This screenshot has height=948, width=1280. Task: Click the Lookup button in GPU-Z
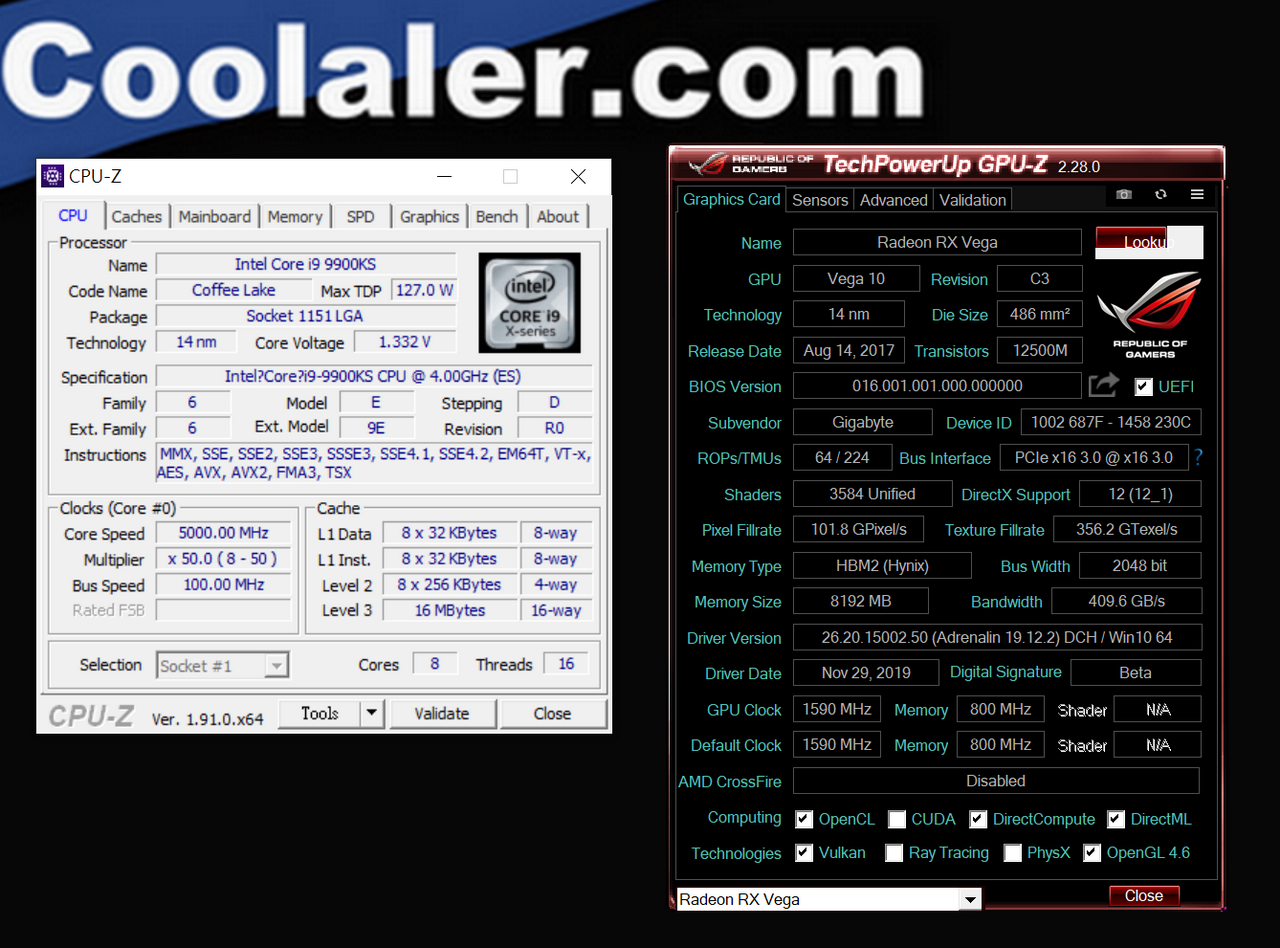point(1149,242)
